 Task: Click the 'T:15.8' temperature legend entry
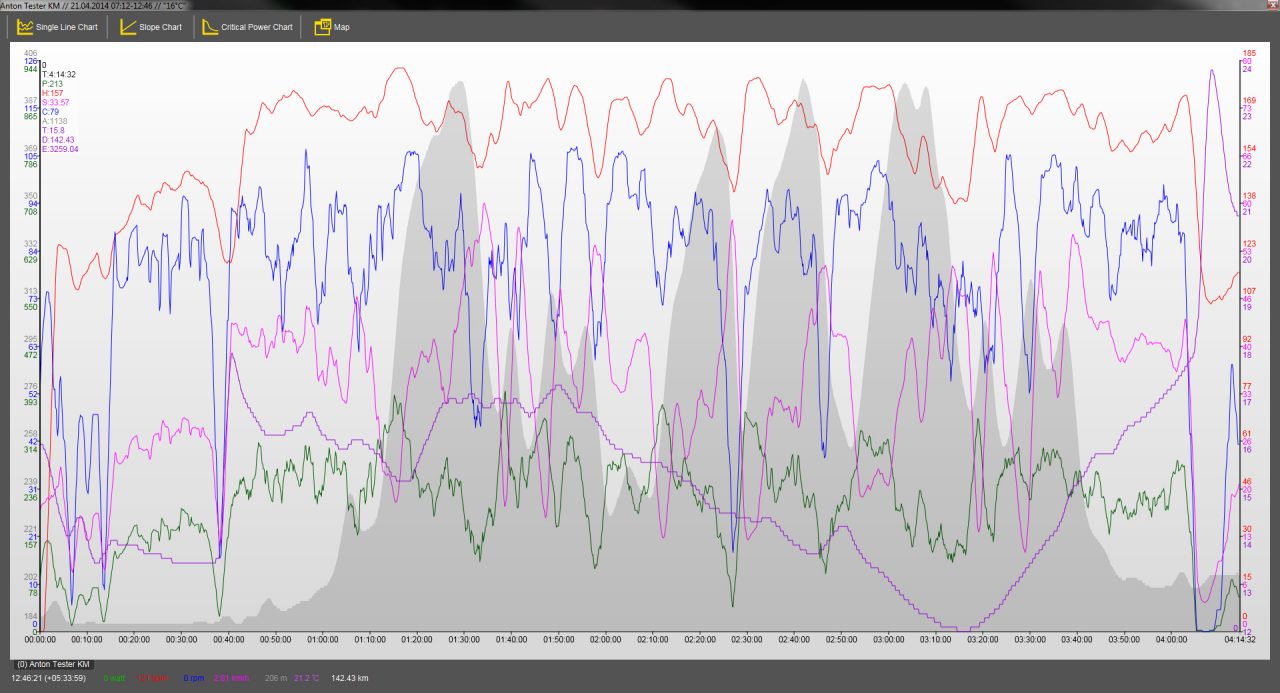click(53, 130)
